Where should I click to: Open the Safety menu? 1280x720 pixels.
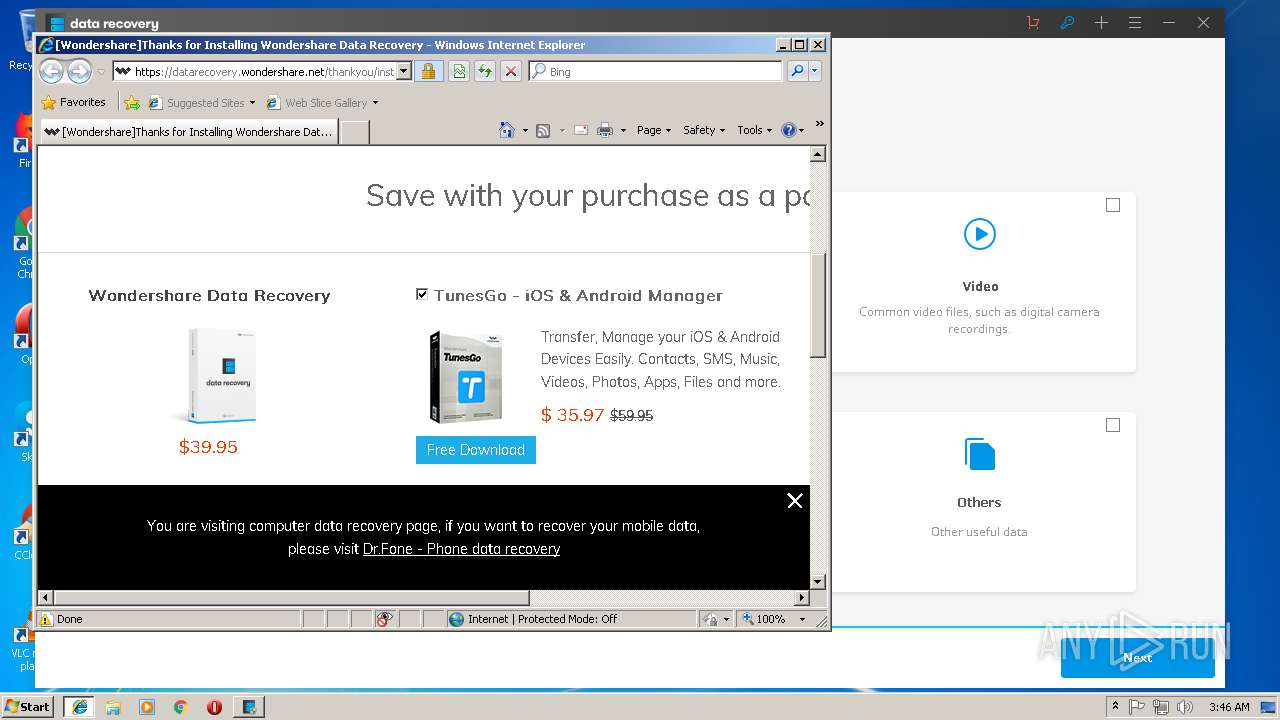(704, 130)
